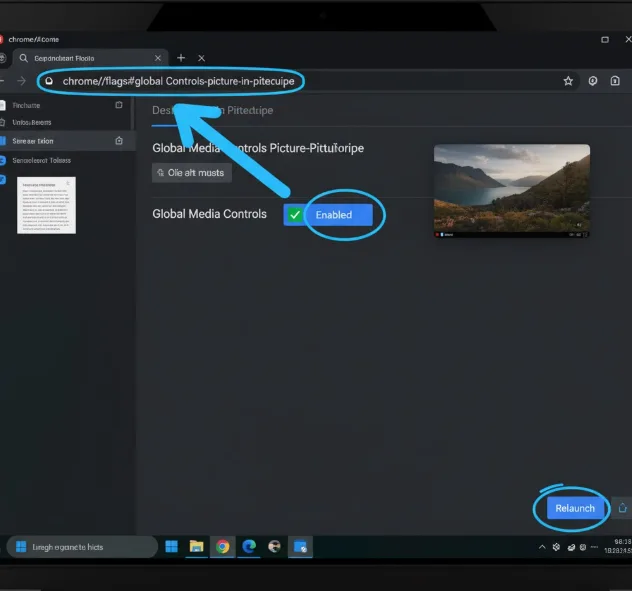Toggle the green checkmark next to Enabled

pyautogui.click(x=294, y=214)
